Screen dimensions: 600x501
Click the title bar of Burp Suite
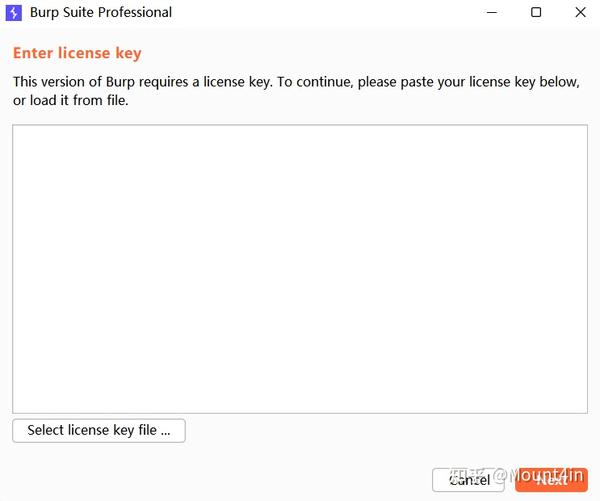click(300, 13)
